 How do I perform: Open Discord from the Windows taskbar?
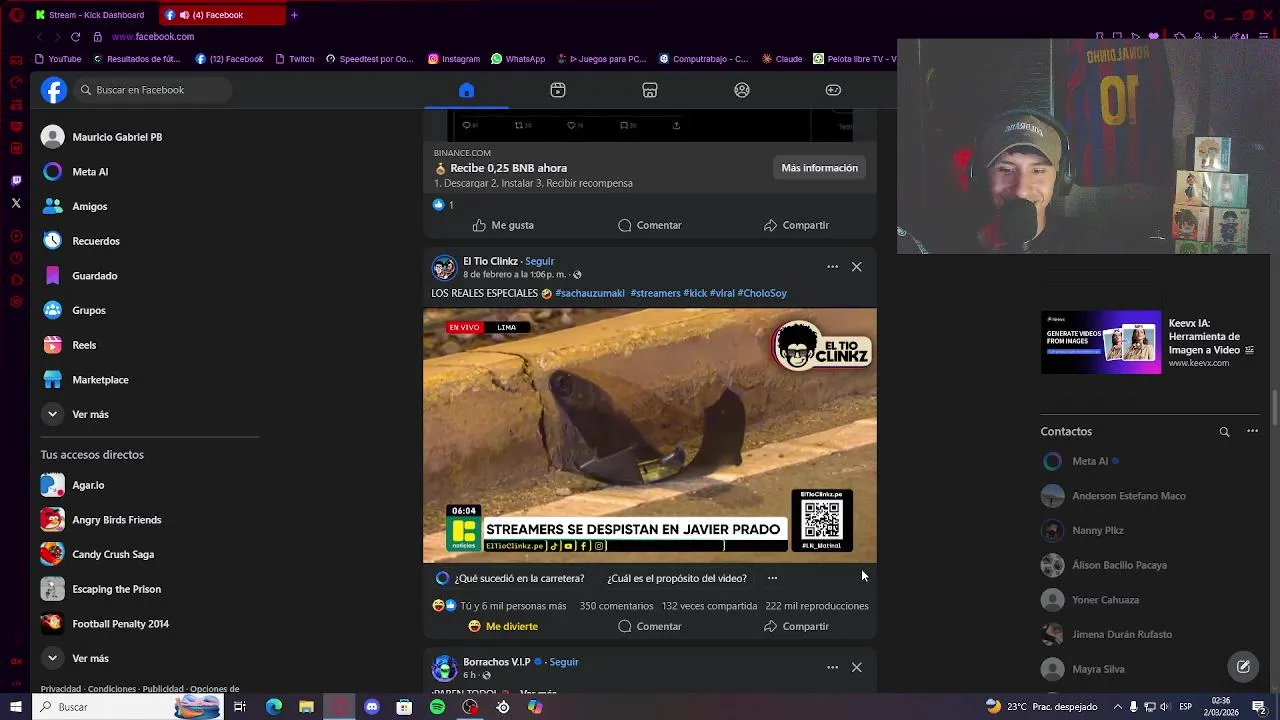click(372, 707)
